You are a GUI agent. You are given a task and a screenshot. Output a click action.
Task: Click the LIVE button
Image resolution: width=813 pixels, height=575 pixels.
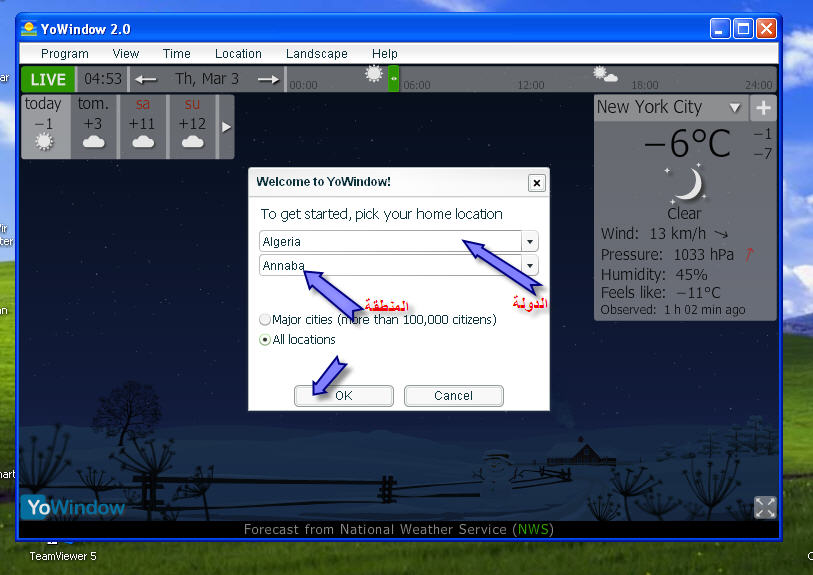tap(48, 79)
